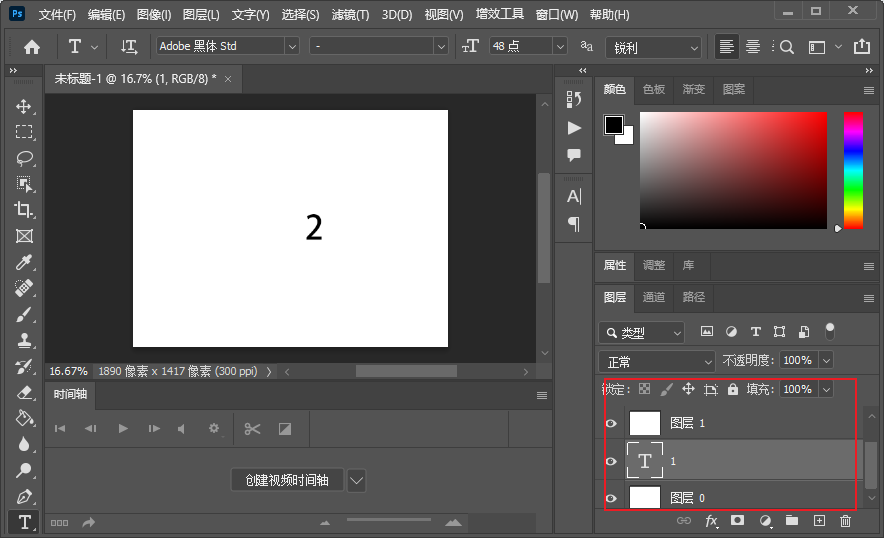The image size is (884, 538).
Task: Hide the 图层 1 layer with eye icon
Action: coord(612,424)
